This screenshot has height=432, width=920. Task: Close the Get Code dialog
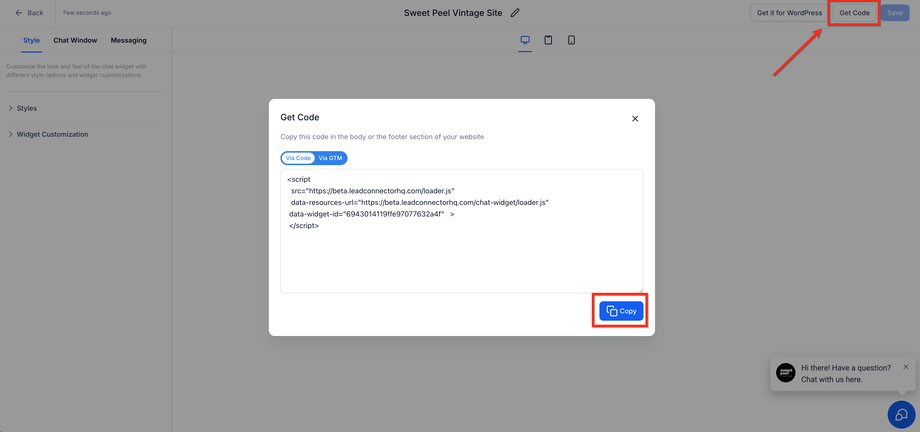pyautogui.click(x=635, y=119)
